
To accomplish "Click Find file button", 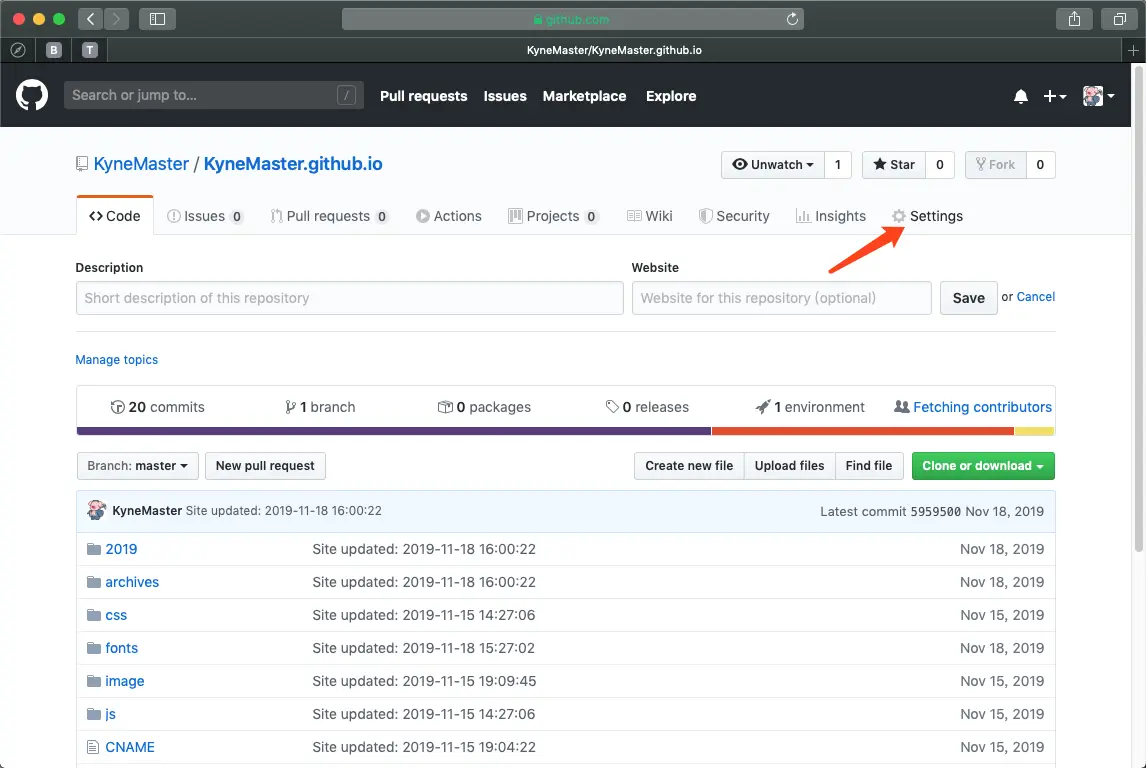I will click(x=869, y=465).
